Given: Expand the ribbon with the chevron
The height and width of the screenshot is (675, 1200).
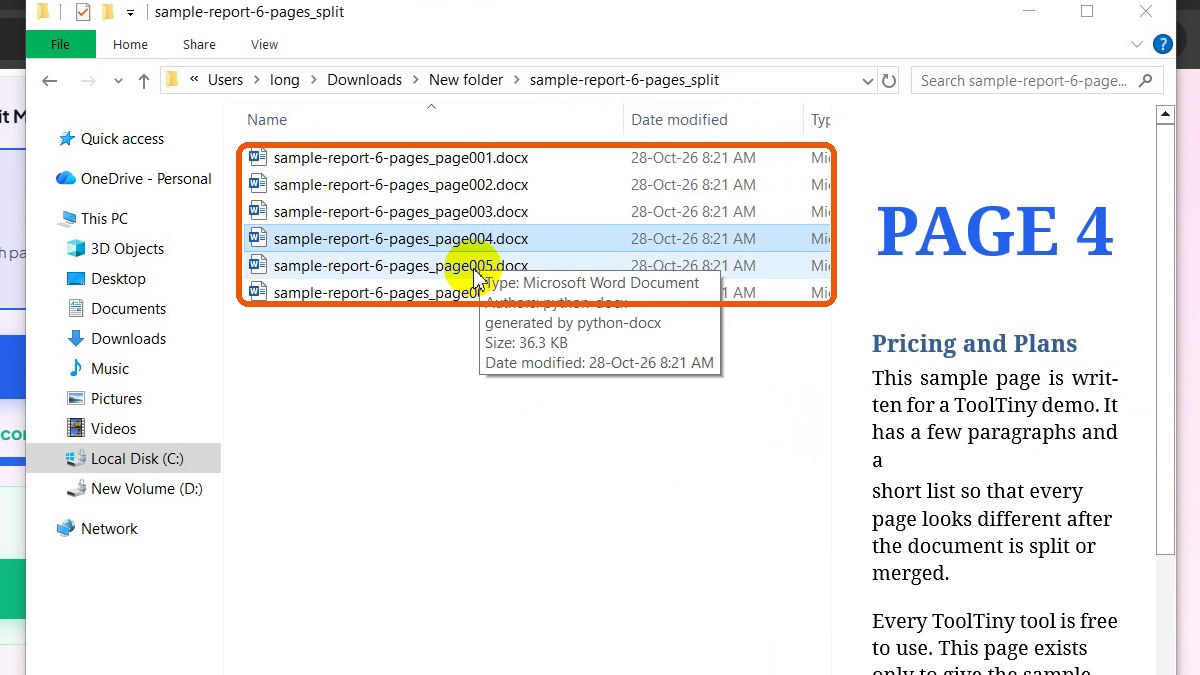Looking at the screenshot, I should (x=1136, y=44).
